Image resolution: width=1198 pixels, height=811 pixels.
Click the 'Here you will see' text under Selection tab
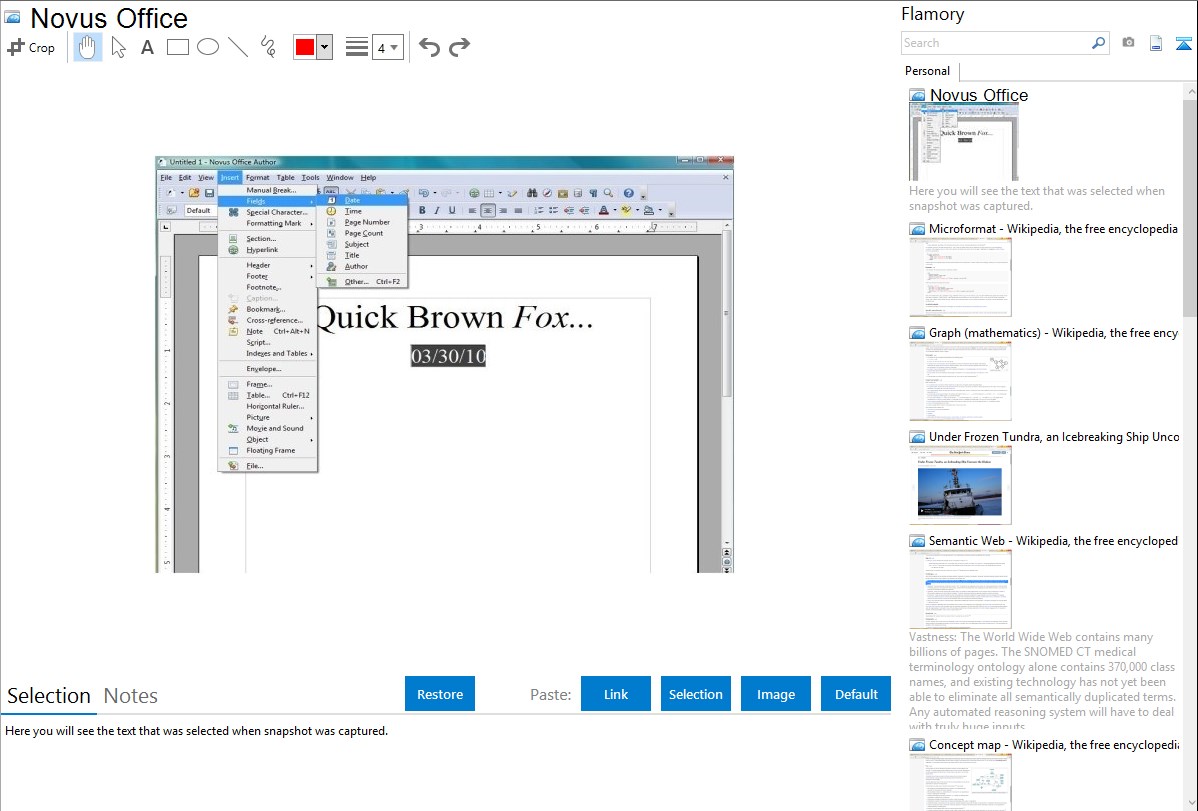(196, 732)
